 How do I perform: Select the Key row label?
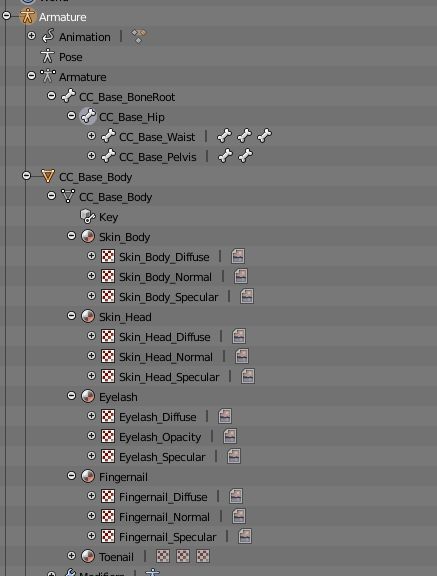point(109,217)
